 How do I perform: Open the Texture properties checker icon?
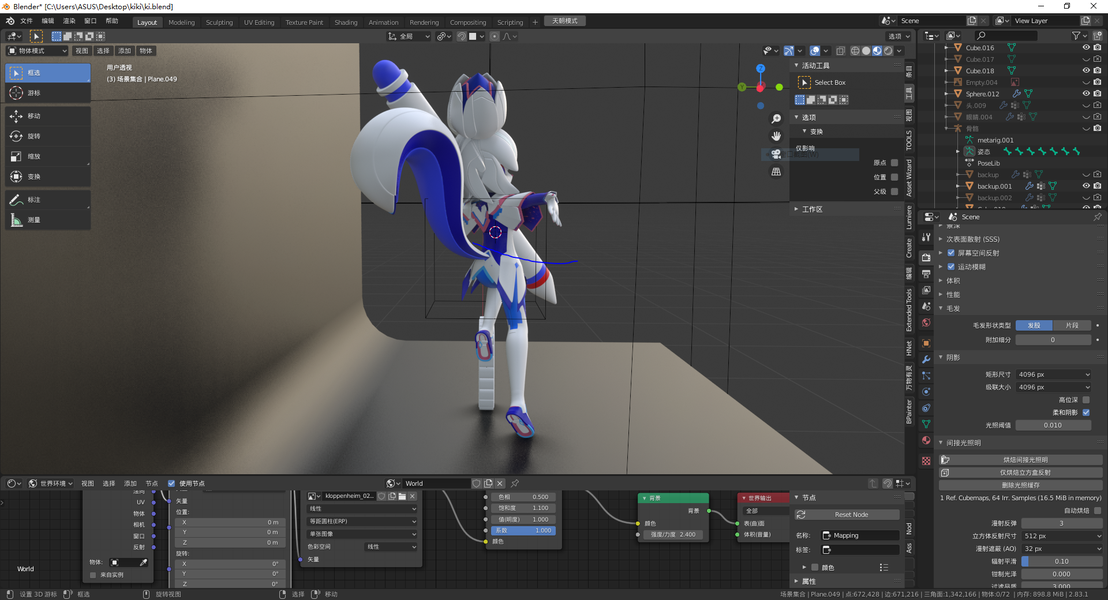tap(926, 460)
